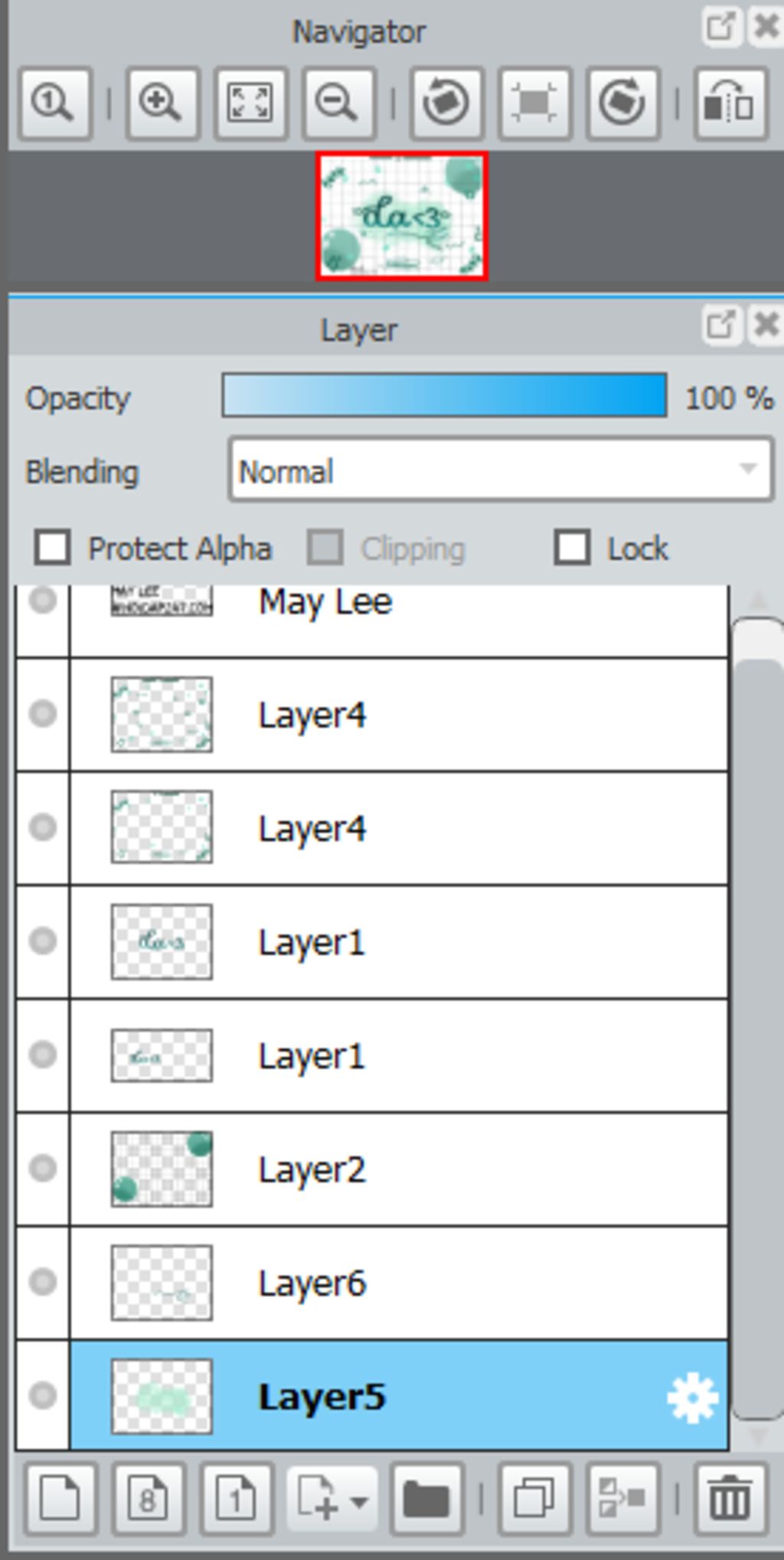Viewport: 784px width, 1560px height.
Task: Toggle visibility of Layer2
Action: point(43,1168)
